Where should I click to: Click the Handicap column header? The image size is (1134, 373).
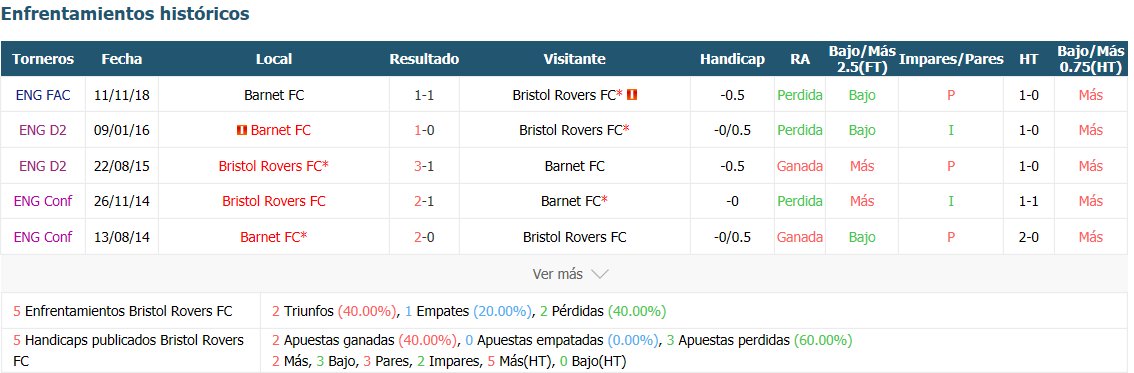[732, 59]
